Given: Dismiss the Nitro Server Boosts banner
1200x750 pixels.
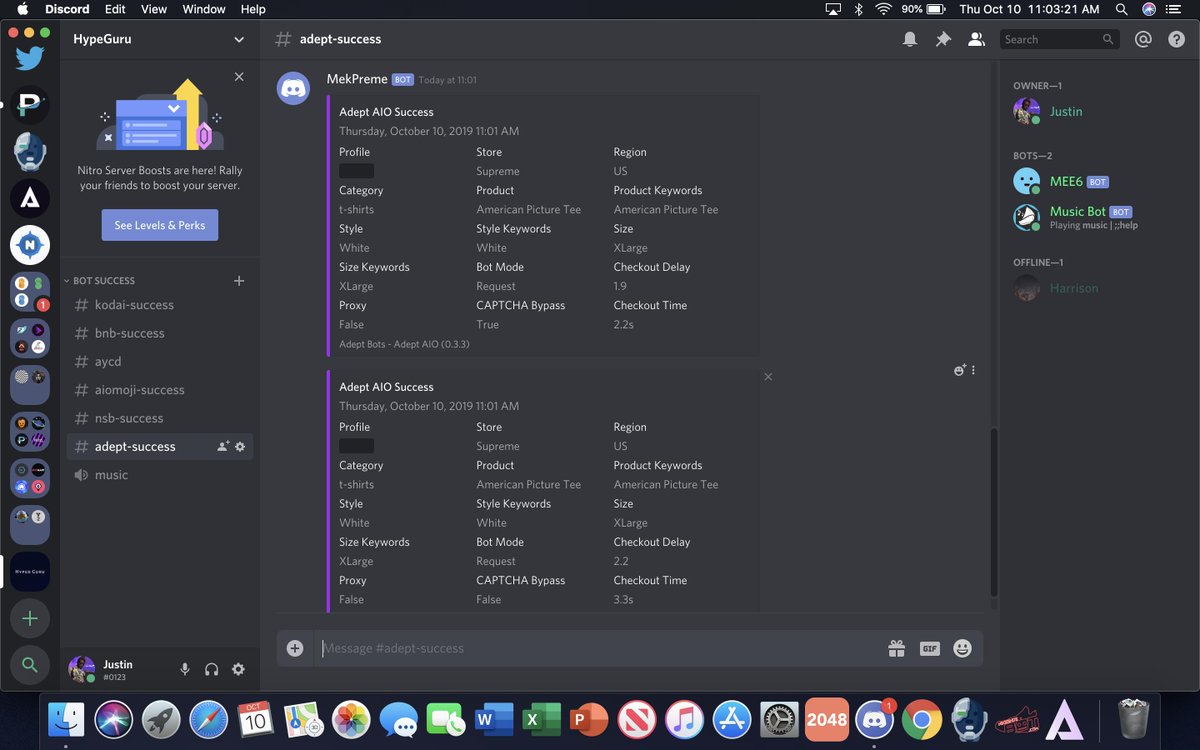Looking at the screenshot, I should (x=239, y=77).
